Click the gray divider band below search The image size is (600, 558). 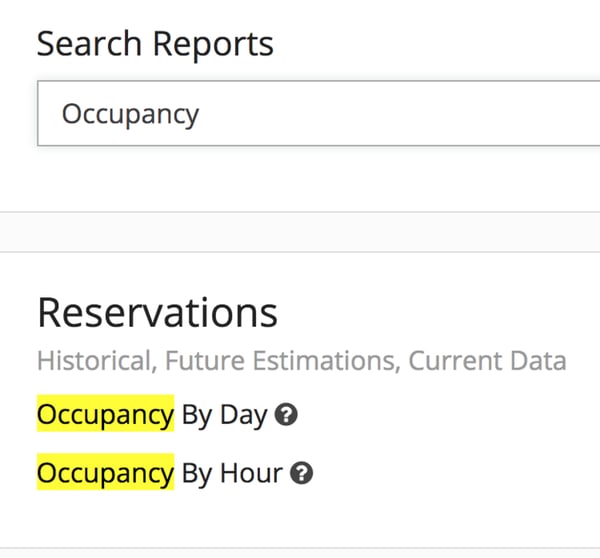coord(300,232)
